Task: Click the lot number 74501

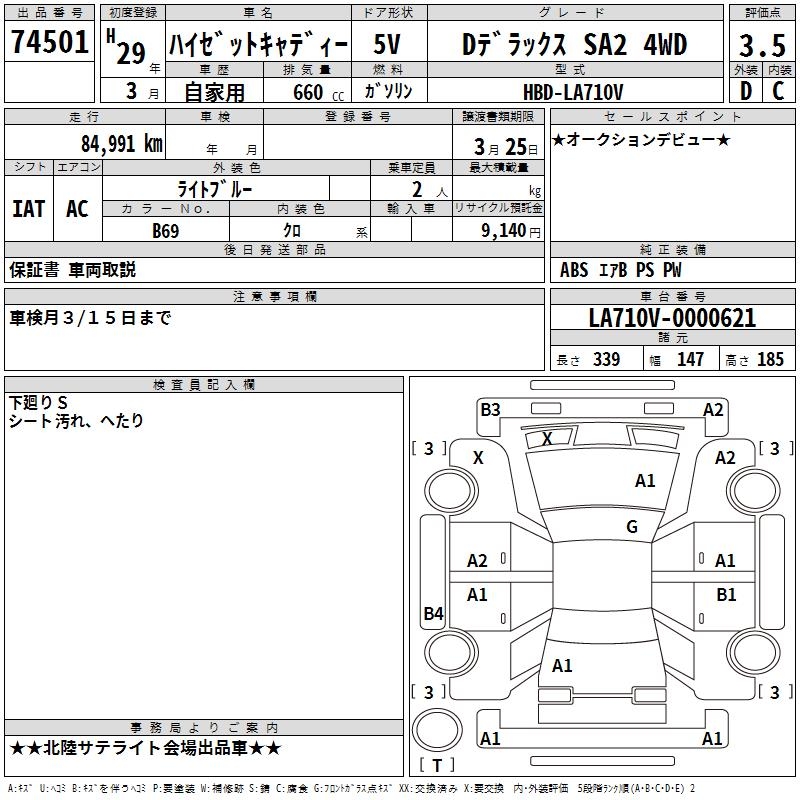Action: pyautogui.click(x=49, y=42)
